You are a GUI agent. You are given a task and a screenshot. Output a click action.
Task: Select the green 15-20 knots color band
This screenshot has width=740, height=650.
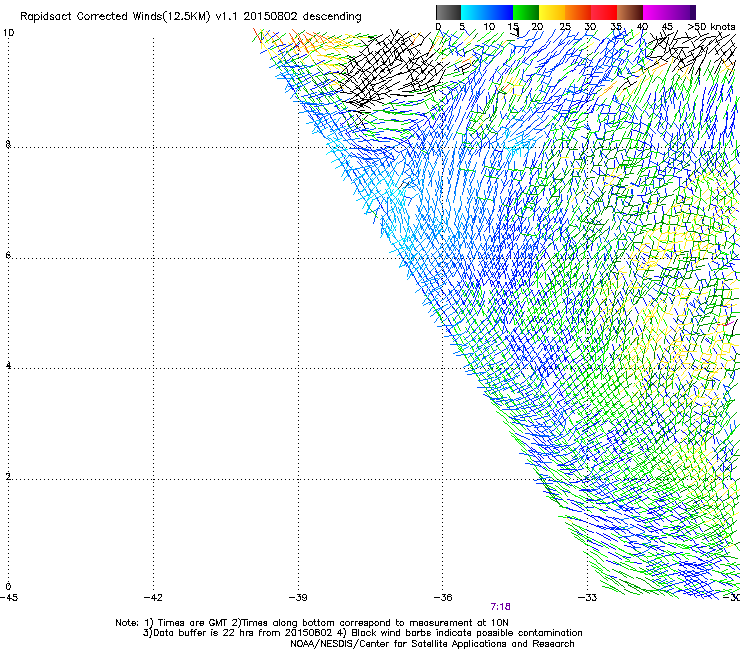tap(526, 12)
